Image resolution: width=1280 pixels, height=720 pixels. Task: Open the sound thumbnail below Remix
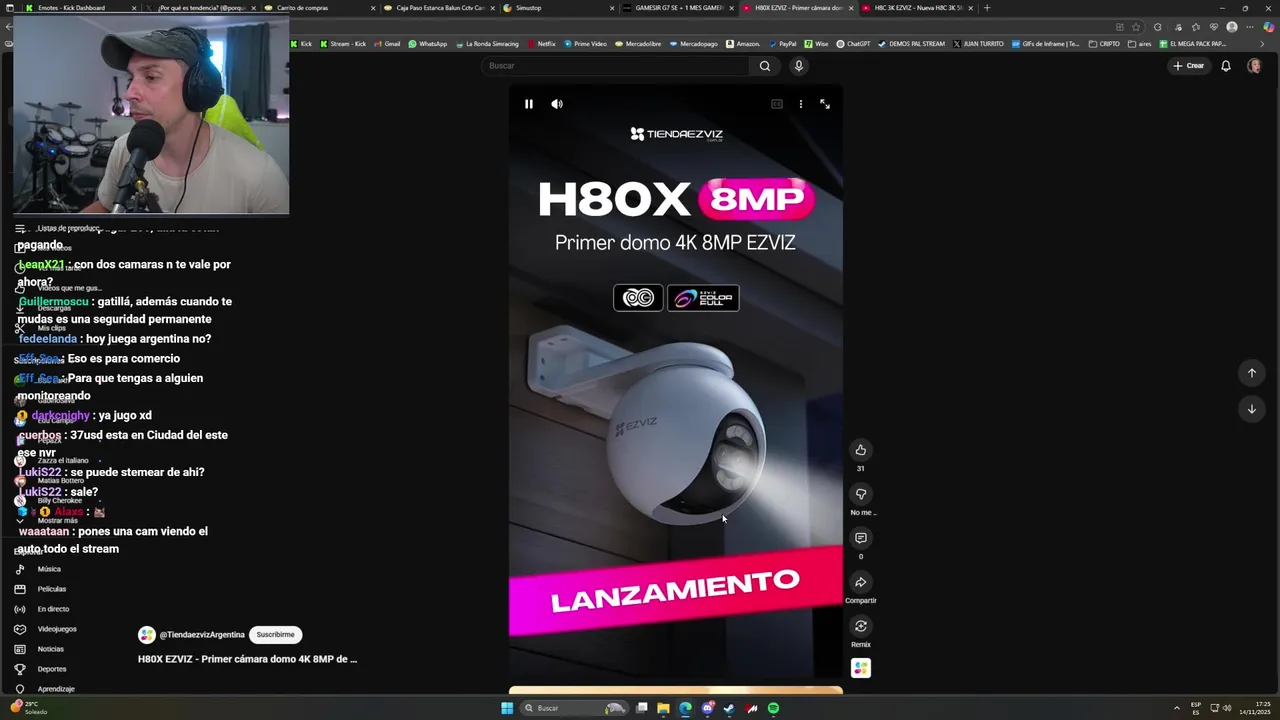(860, 668)
